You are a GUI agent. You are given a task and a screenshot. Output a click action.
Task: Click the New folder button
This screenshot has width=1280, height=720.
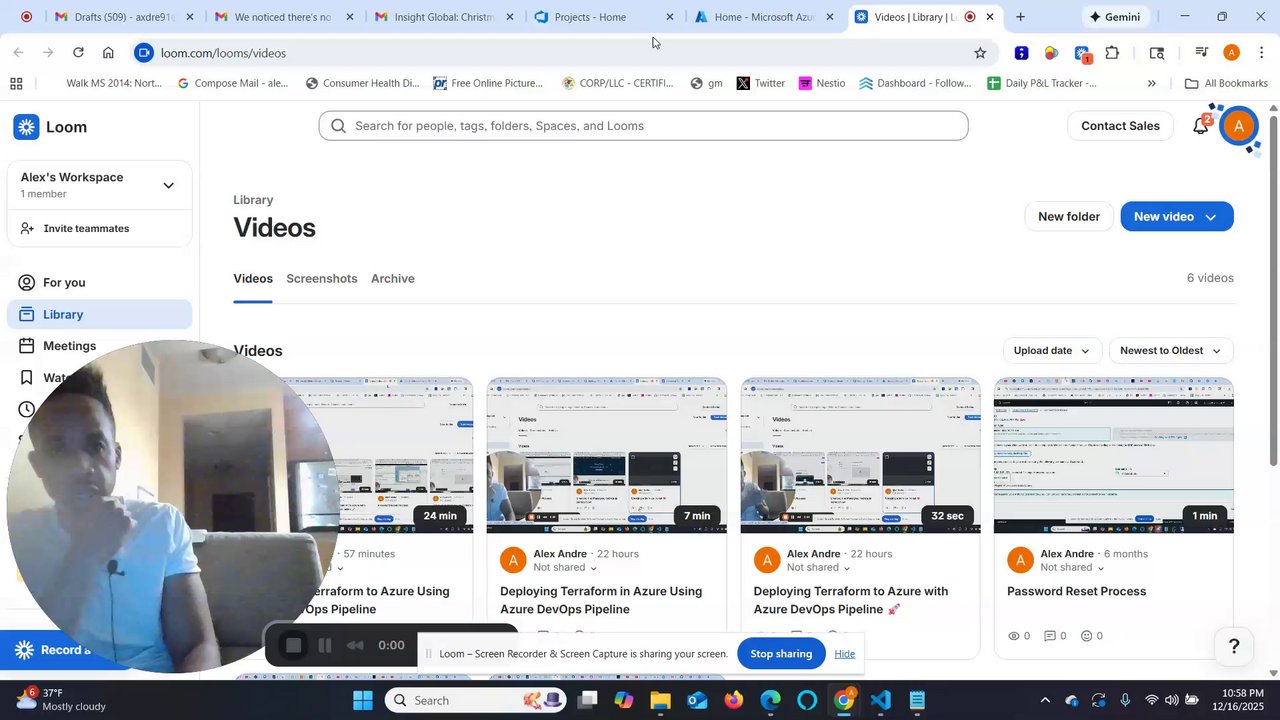coord(1069,217)
